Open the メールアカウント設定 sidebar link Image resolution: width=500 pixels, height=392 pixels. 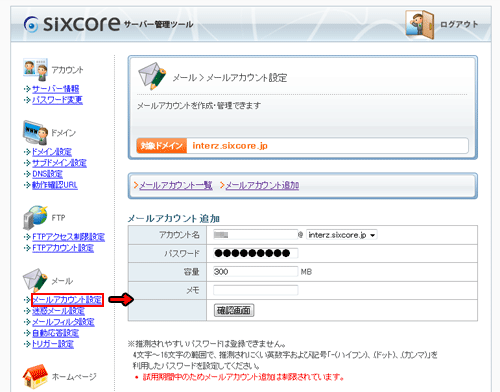67,300
